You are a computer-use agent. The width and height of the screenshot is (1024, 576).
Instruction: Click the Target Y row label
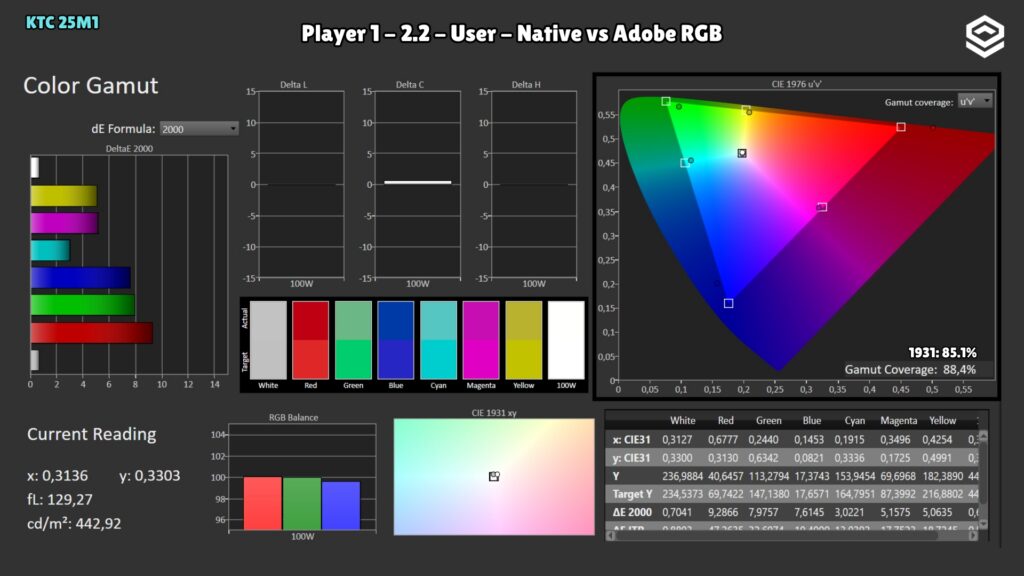(x=632, y=494)
